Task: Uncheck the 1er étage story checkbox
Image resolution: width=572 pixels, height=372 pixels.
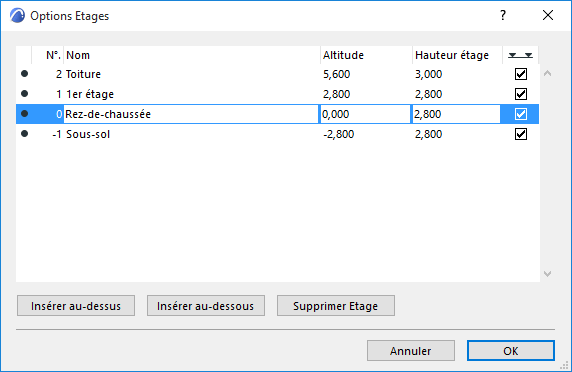Action: (521, 94)
